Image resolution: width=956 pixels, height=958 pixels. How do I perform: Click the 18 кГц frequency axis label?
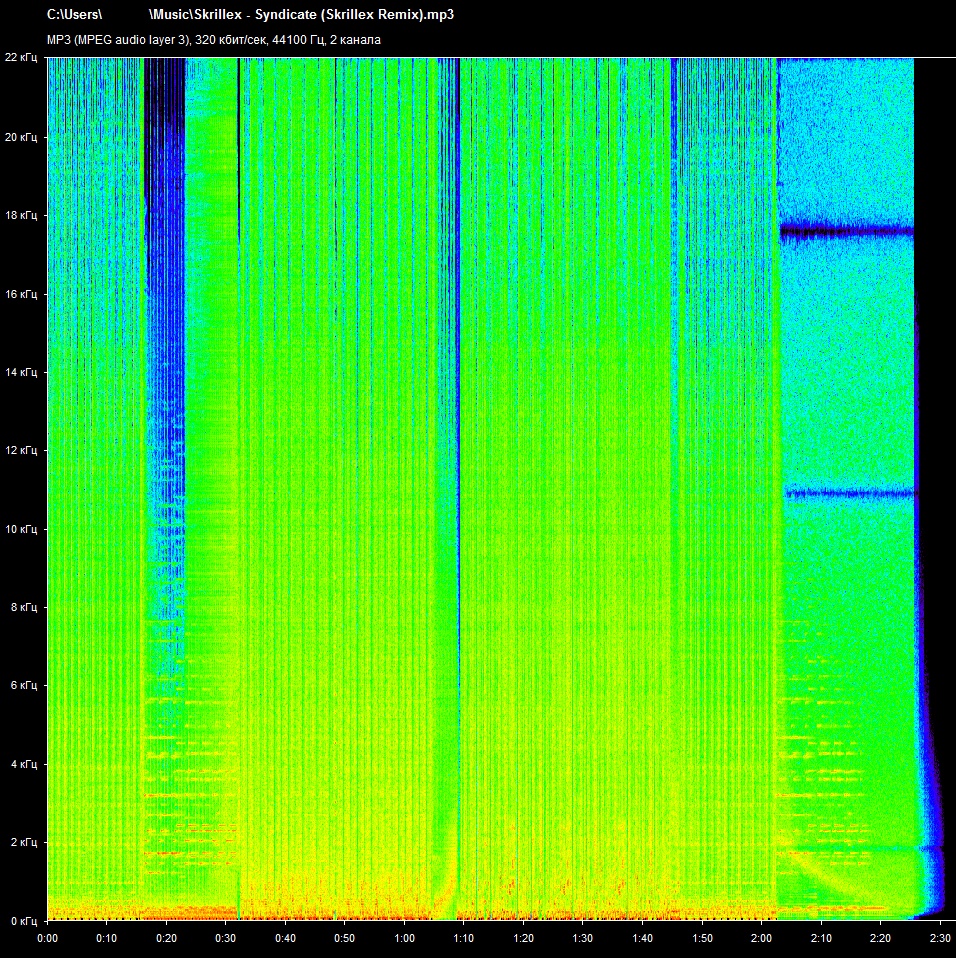pos(21,215)
